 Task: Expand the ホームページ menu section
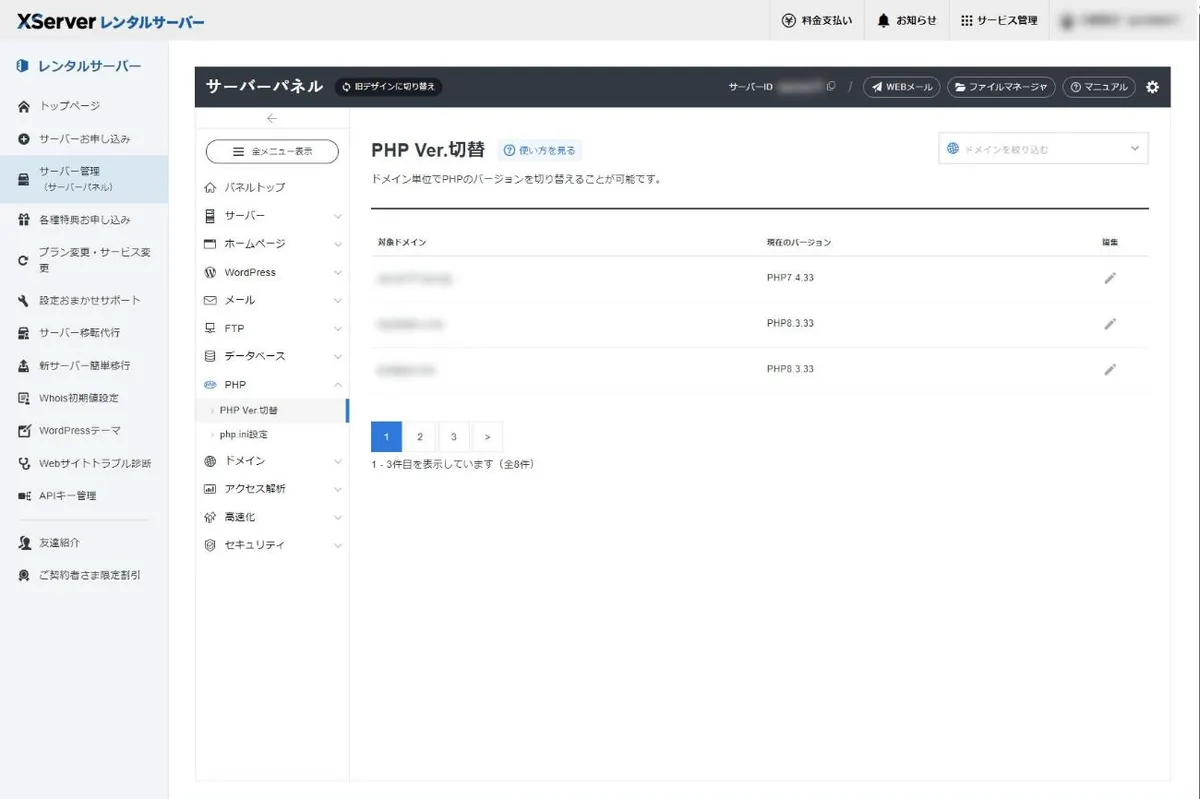point(272,244)
